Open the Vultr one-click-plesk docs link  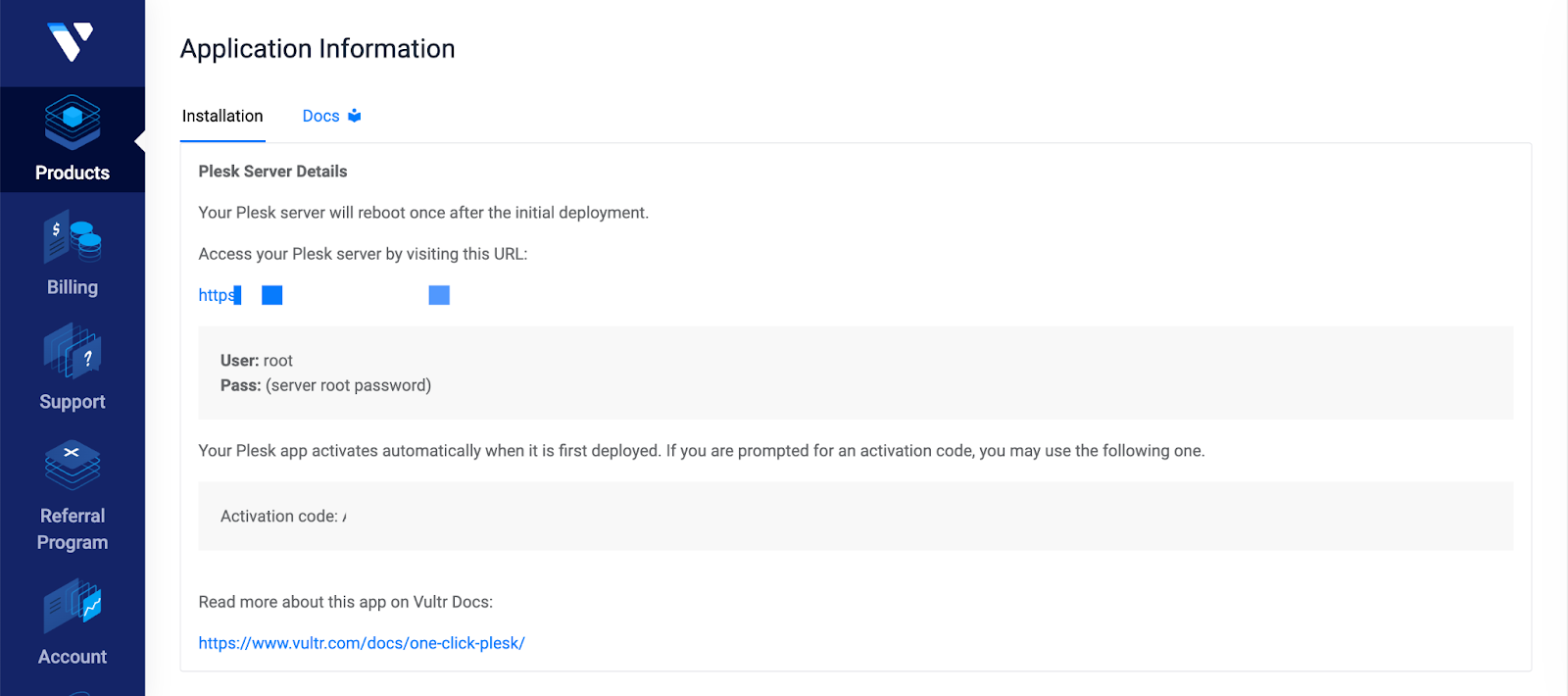click(362, 643)
